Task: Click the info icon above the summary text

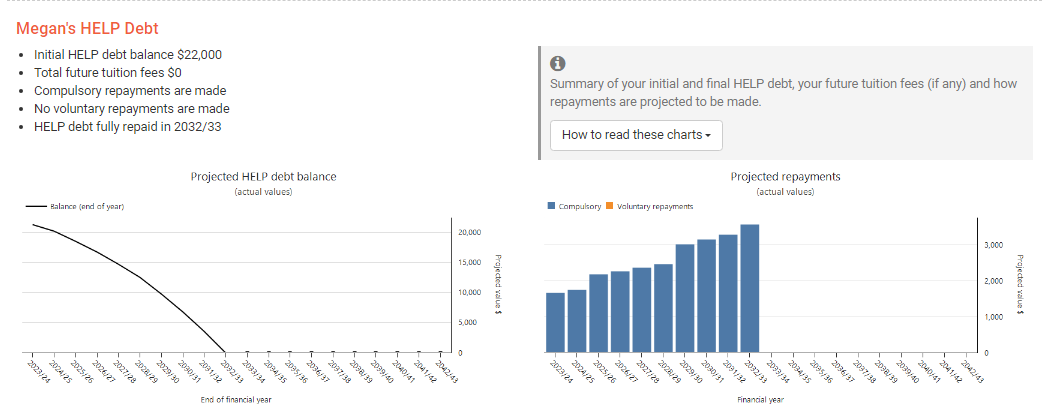Action: point(559,63)
